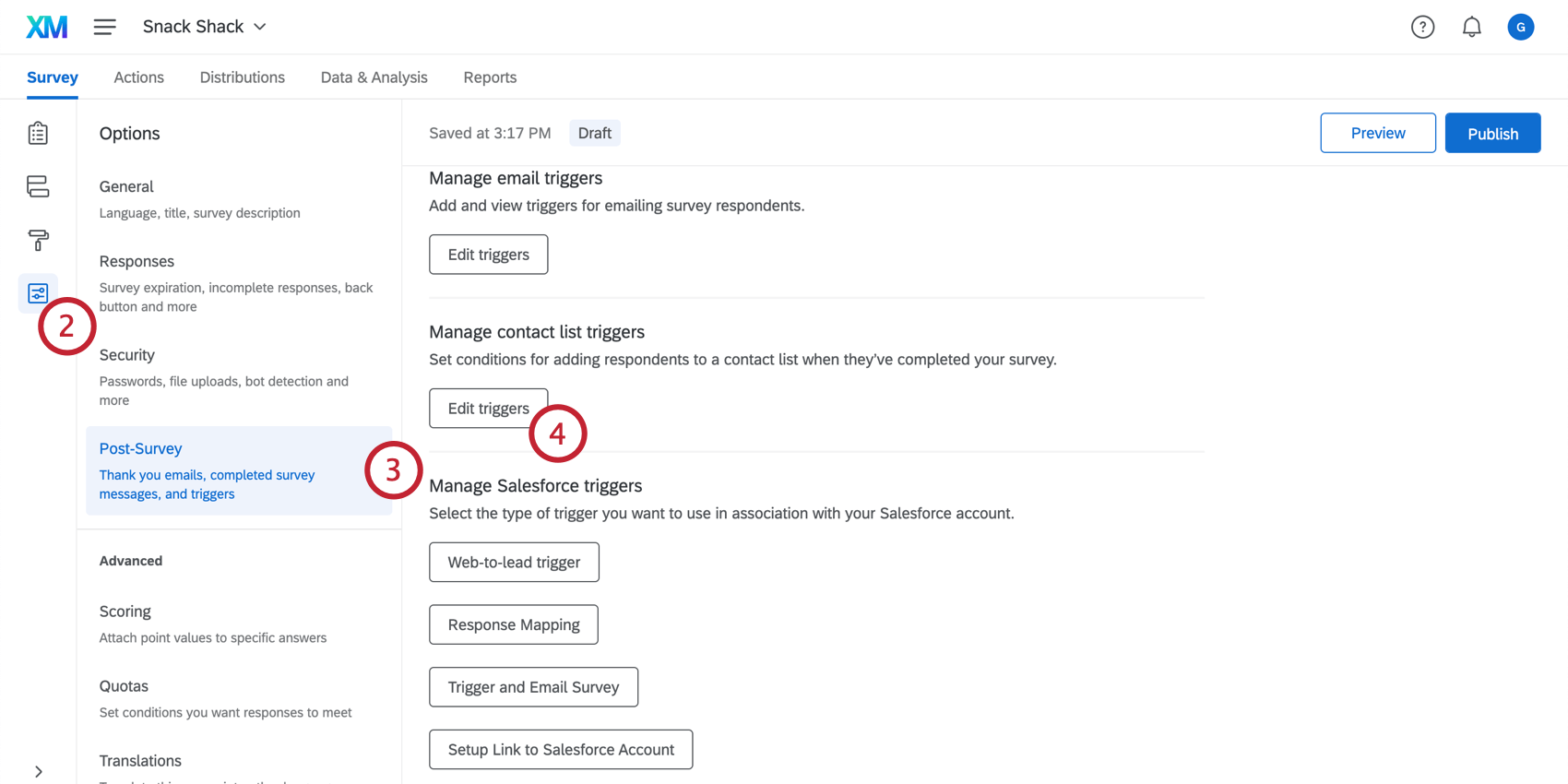Image resolution: width=1568 pixels, height=784 pixels.
Task: Click the XM logo
Action: [46, 26]
